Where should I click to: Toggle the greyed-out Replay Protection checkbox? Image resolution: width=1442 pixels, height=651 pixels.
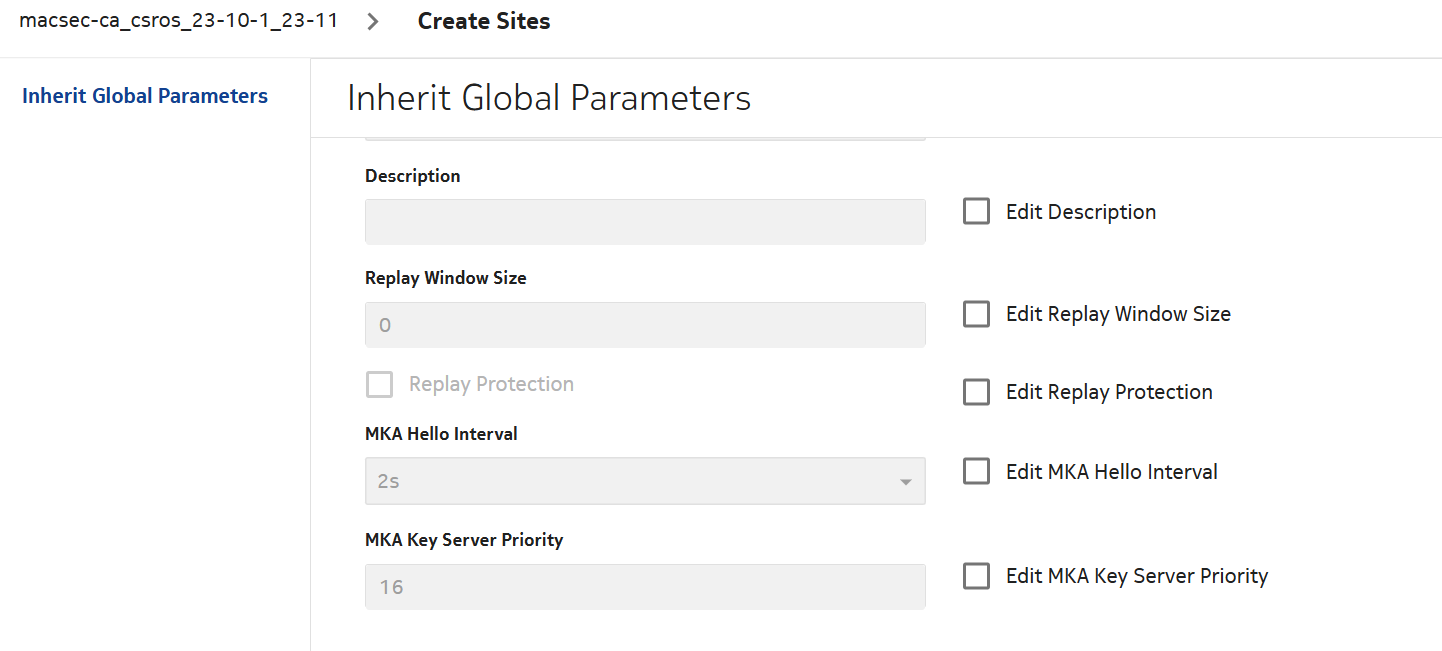click(379, 385)
